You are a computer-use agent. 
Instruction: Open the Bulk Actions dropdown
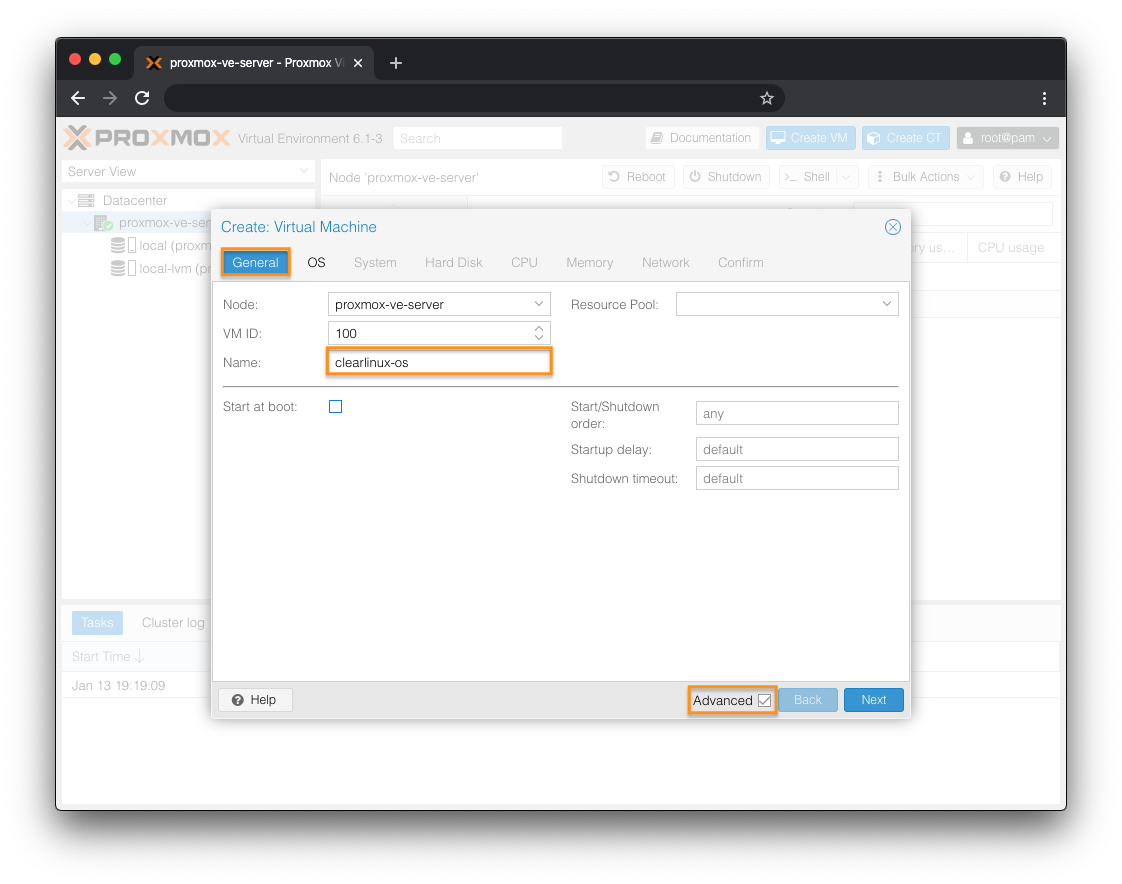926,177
